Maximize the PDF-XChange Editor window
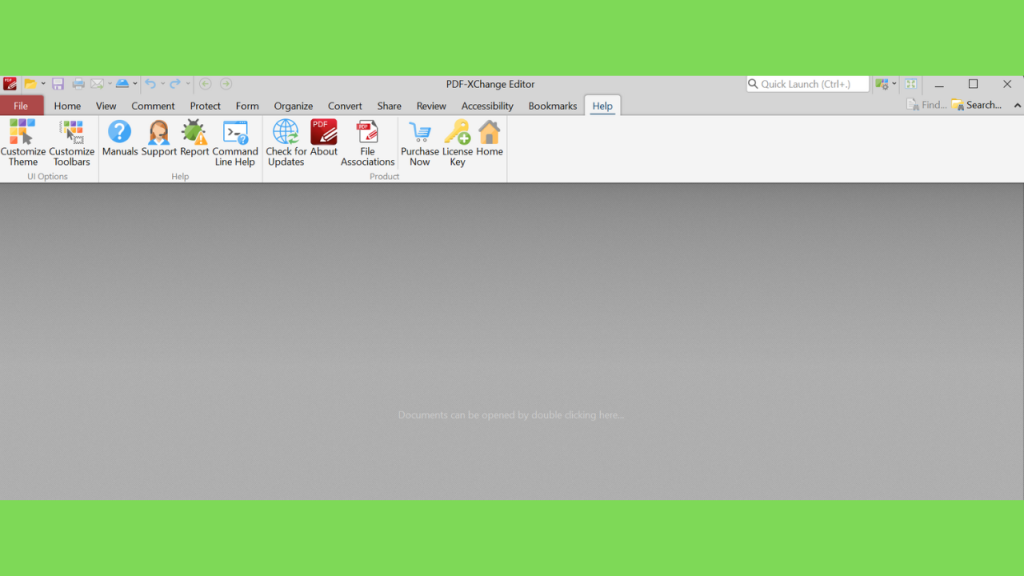This screenshot has width=1024, height=576. coord(973,84)
